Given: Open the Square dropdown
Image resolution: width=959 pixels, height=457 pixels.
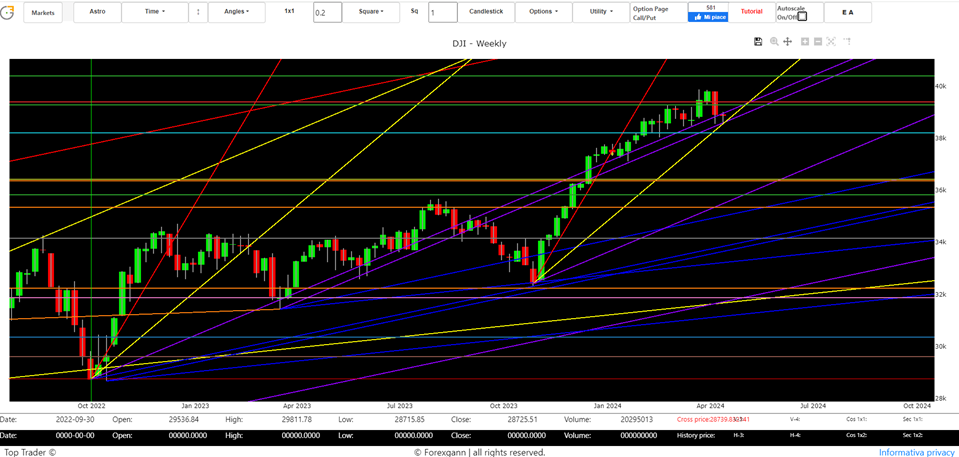Looking at the screenshot, I should (x=369, y=12).
